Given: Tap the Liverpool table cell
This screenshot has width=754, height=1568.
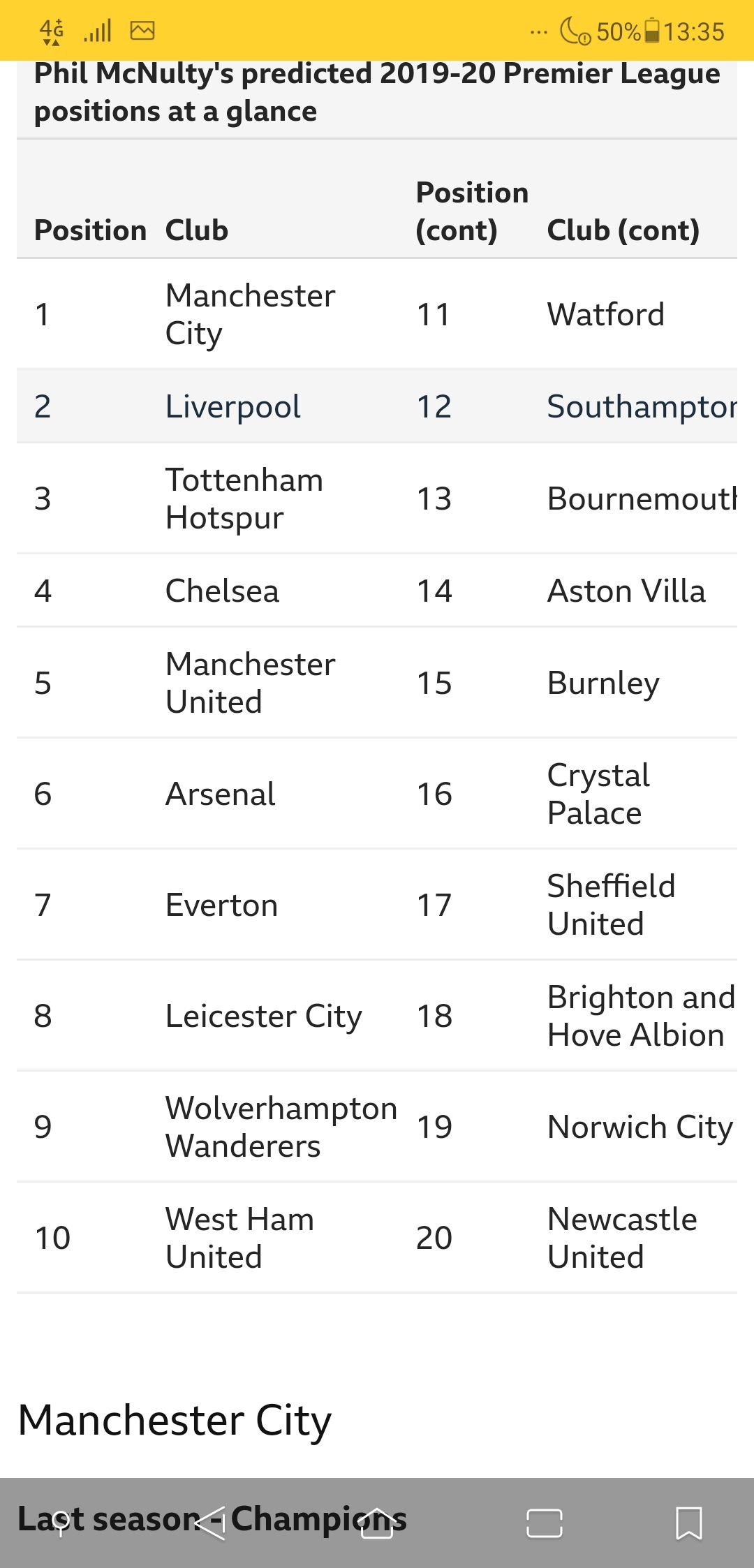Looking at the screenshot, I should pyautogui.click(x=233, y=406).
